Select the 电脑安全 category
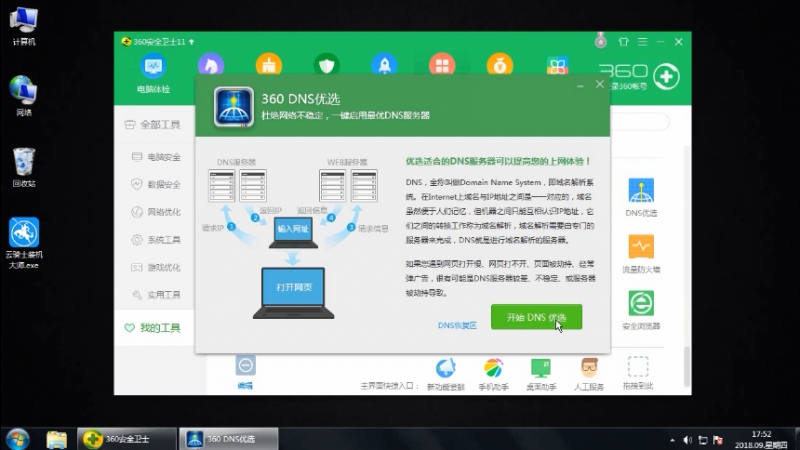The height and width of the screenshot is (450, 800). (156, 157)
